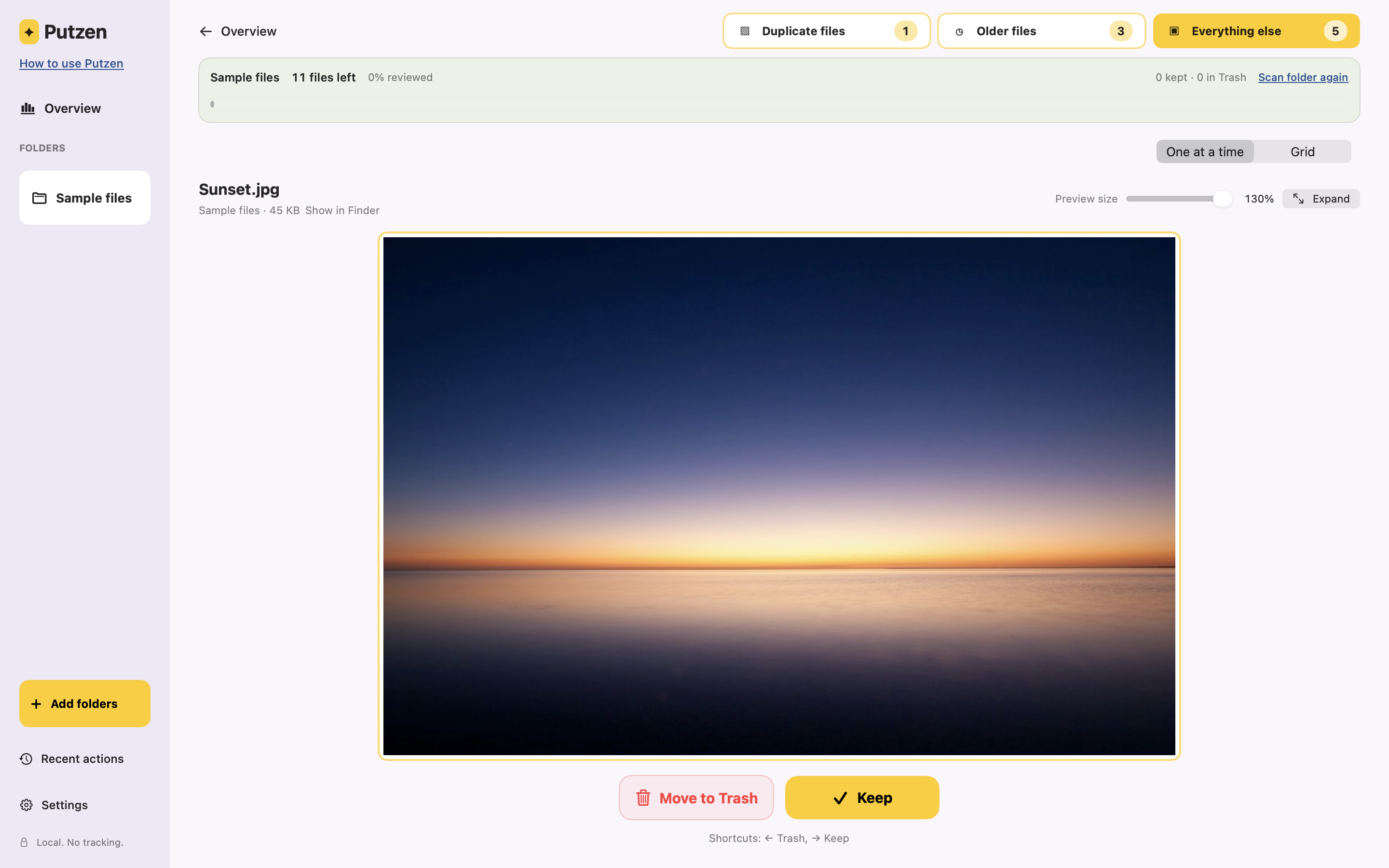Click the Older files clock icon
This screenshot has width=1389, height=868.
click(959, 32)
